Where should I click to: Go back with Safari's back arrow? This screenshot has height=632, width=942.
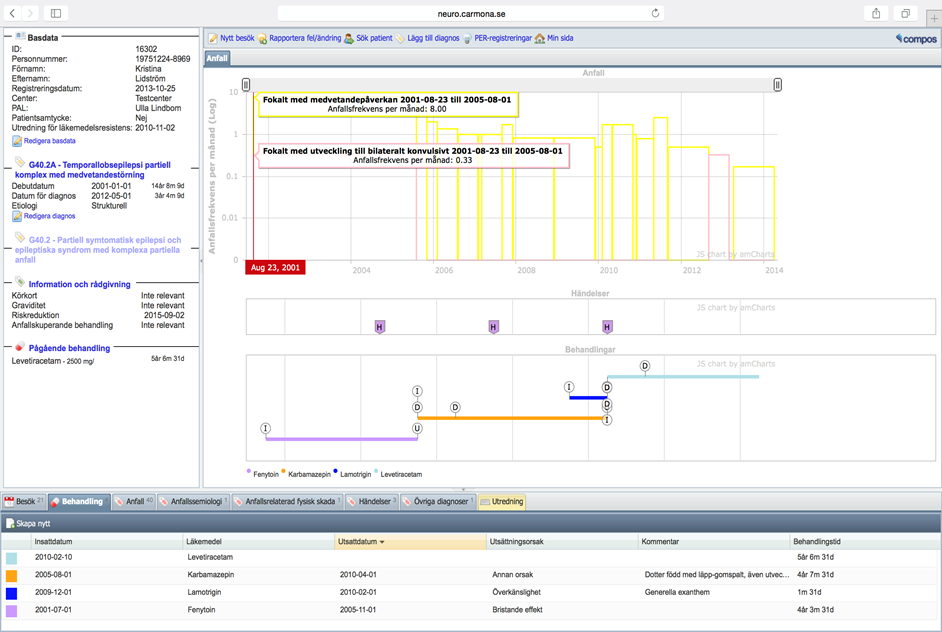[13, 13]
